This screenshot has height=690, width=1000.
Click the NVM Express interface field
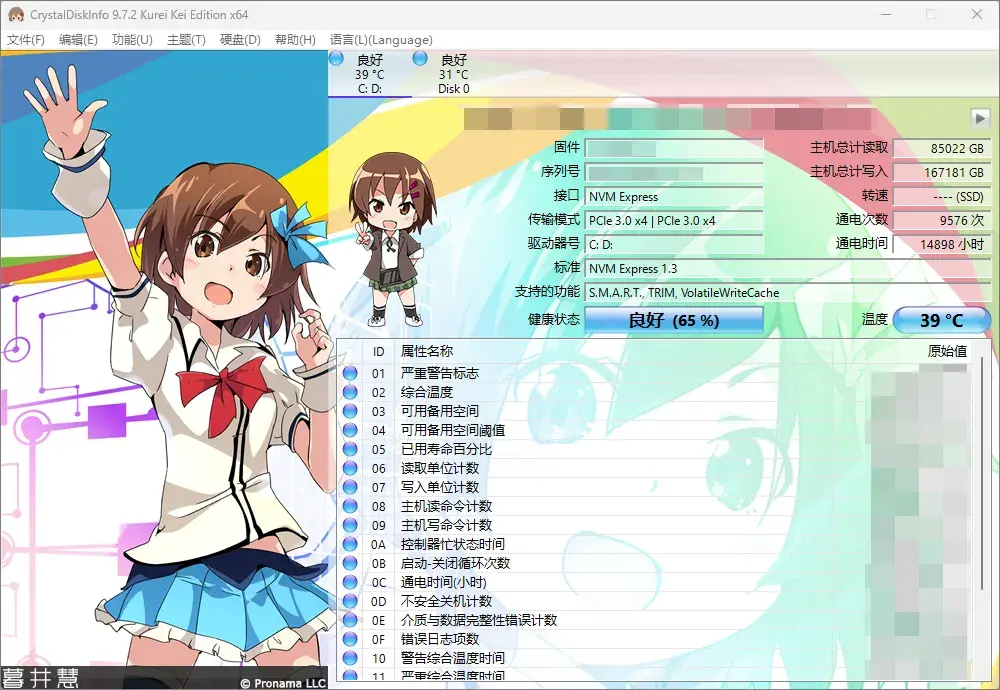click(x=673, y=196)
